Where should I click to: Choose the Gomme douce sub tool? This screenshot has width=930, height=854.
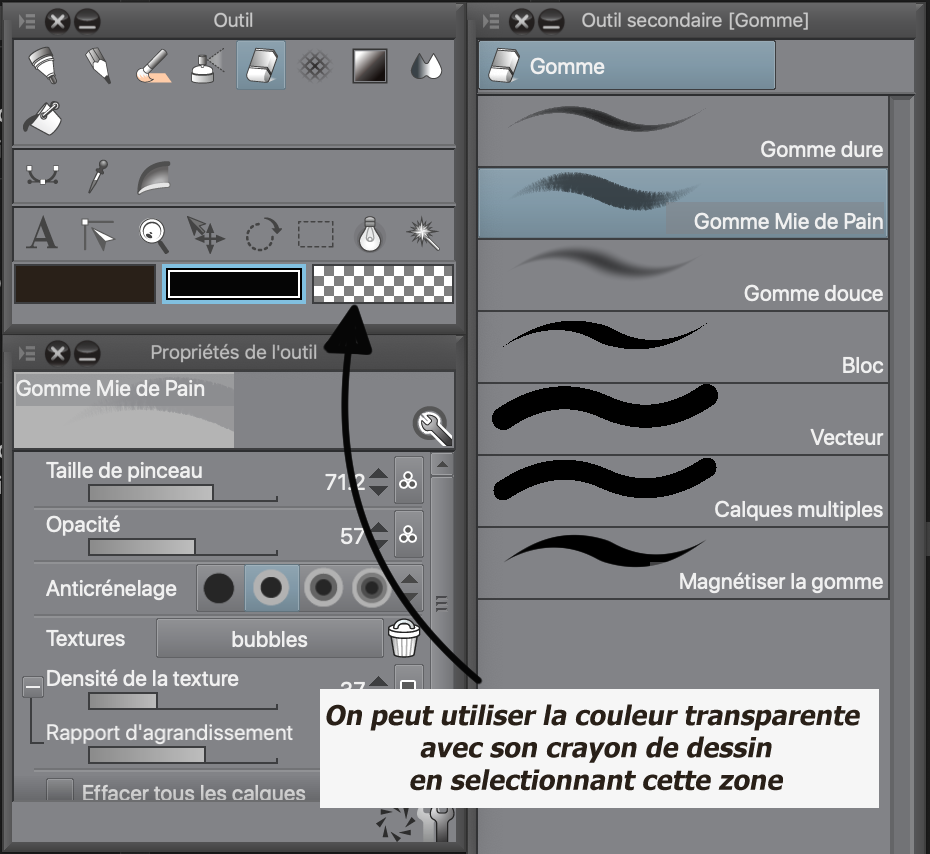click(682, 274)
